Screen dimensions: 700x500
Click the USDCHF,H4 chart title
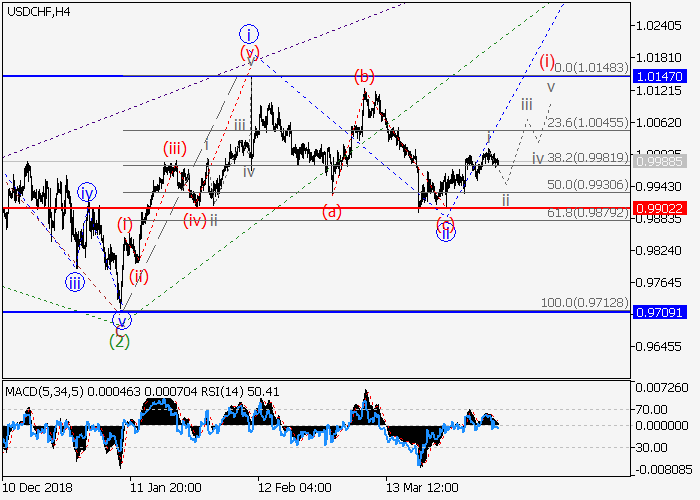pyautogui.click(x=42, y=11)
